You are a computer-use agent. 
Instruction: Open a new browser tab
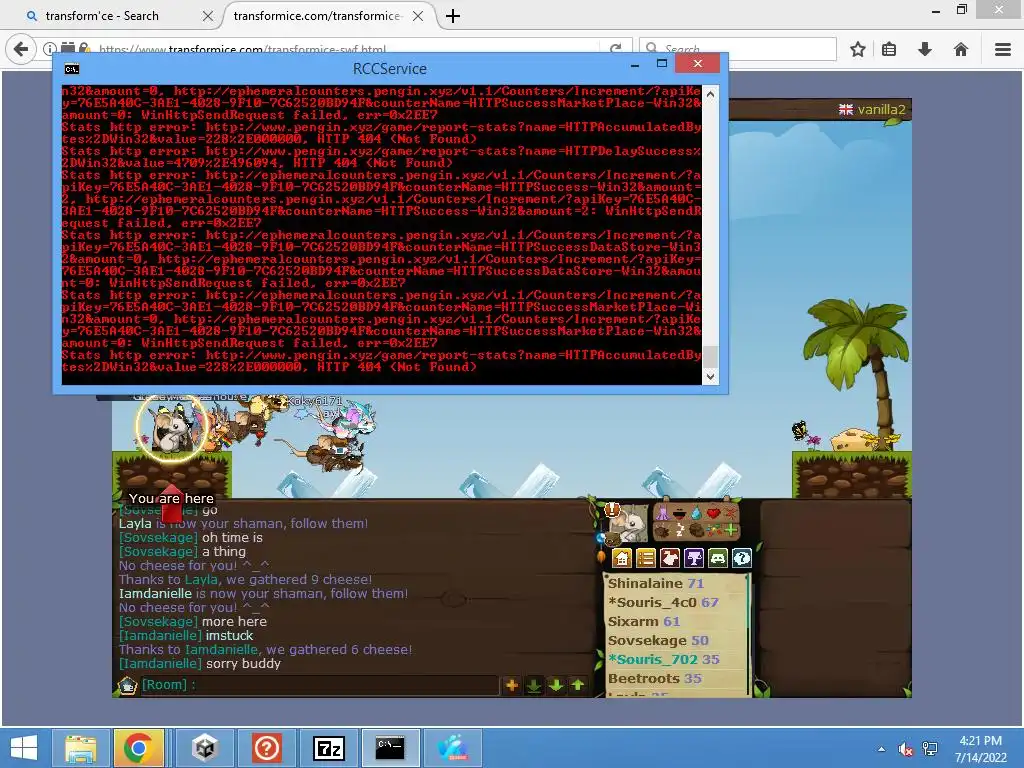(x=453, y=16)
